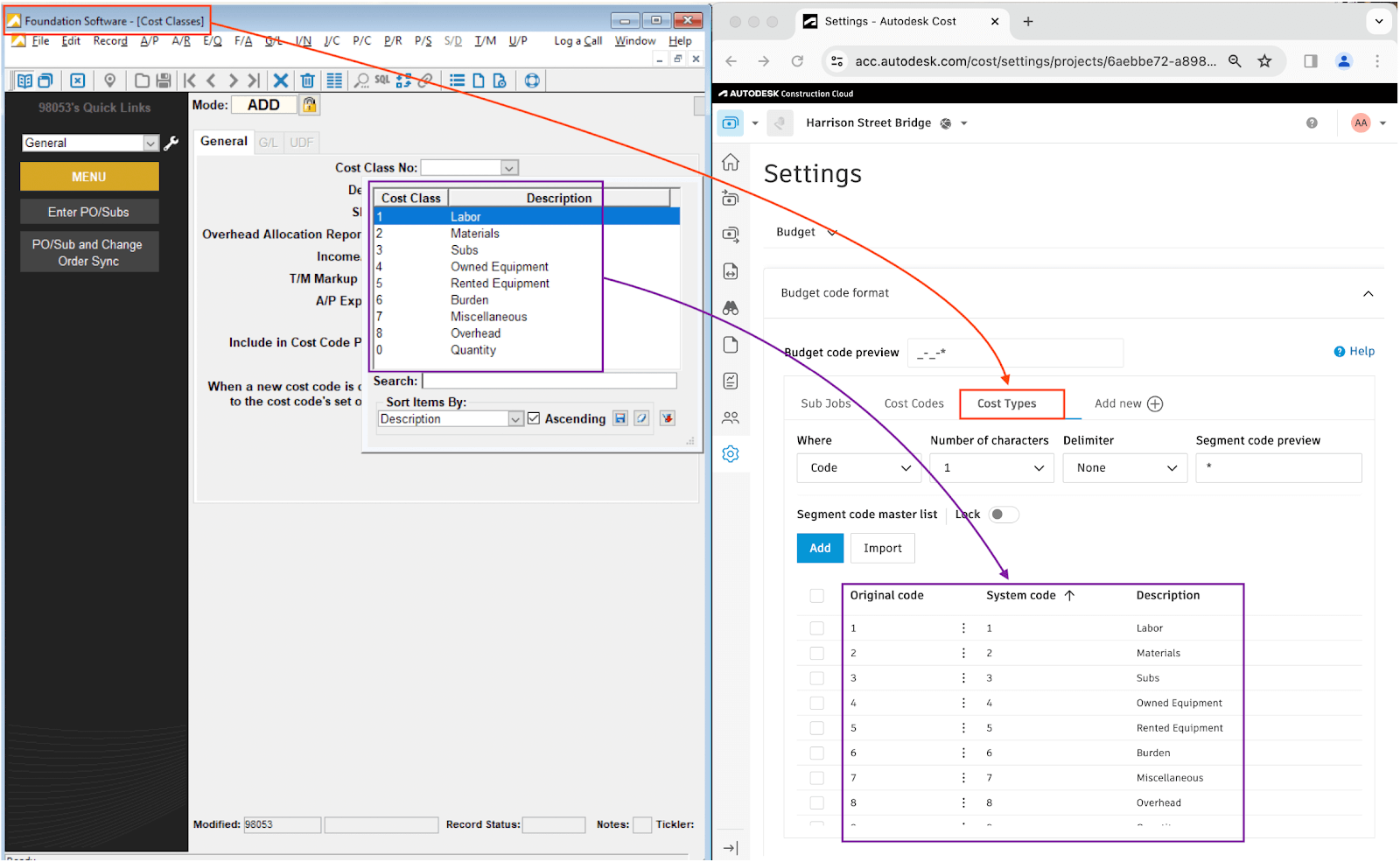Click the trash can delete icon
The height and width of the screenshot is (862, 1400).
point(307,81)
